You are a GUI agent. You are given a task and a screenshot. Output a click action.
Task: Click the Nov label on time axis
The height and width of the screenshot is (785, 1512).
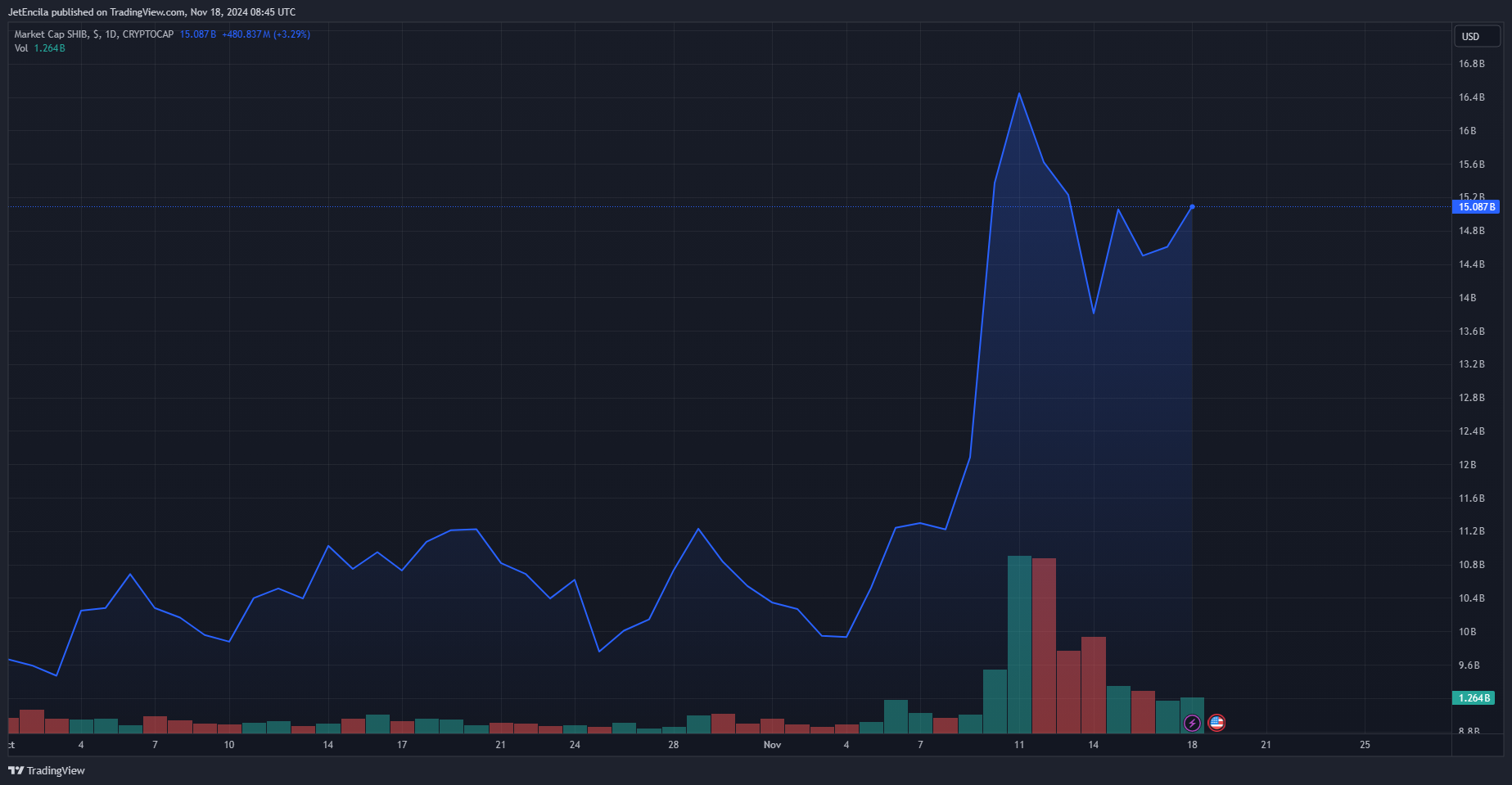click(x=772, y=745)
